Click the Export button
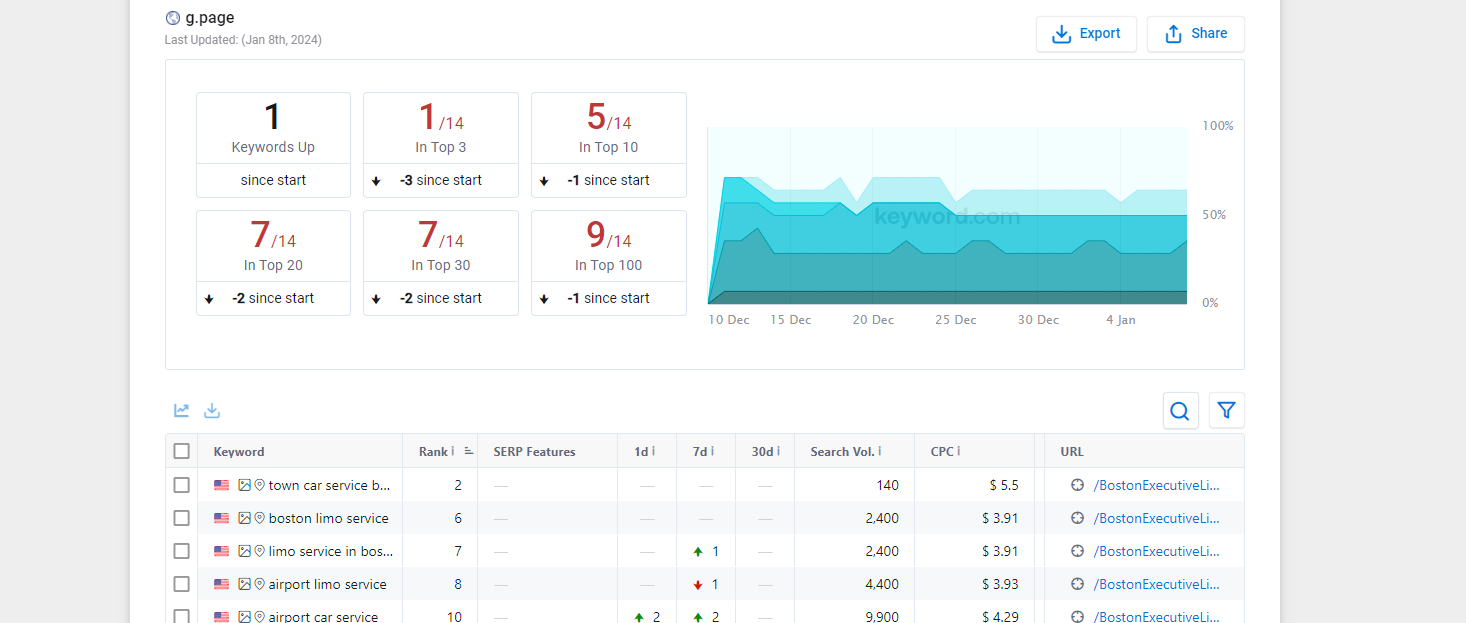Screen dimensions: 1466x623 click(x=1086, y=34)
